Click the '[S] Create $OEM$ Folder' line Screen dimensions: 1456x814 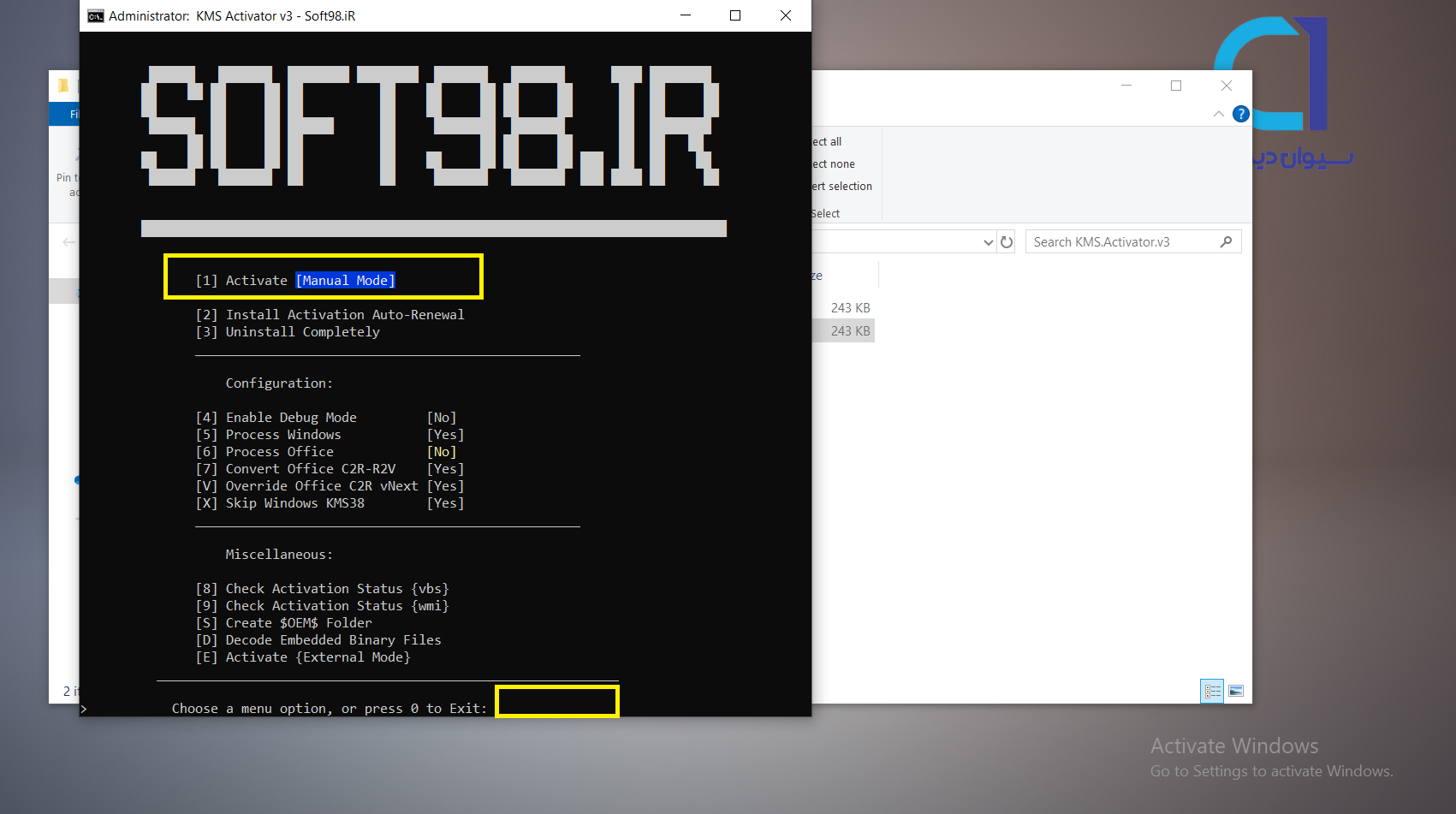tap(284, 623)
